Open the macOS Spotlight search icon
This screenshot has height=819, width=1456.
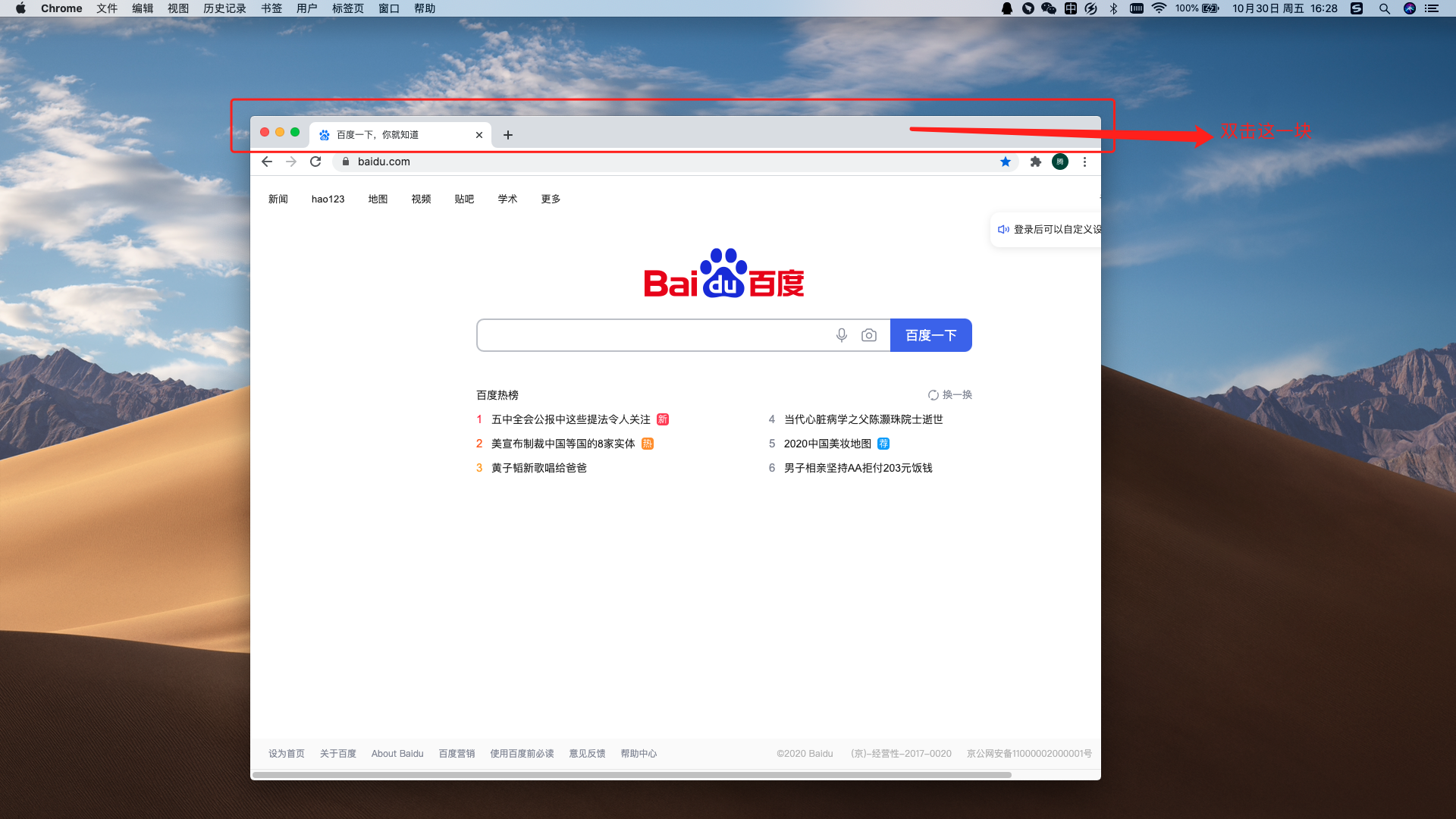(x=1385, y=8)
